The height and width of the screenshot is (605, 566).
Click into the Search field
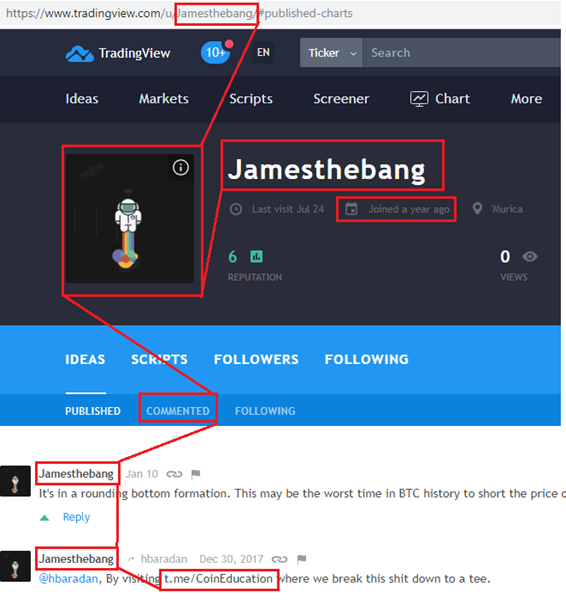pos(461,52)
